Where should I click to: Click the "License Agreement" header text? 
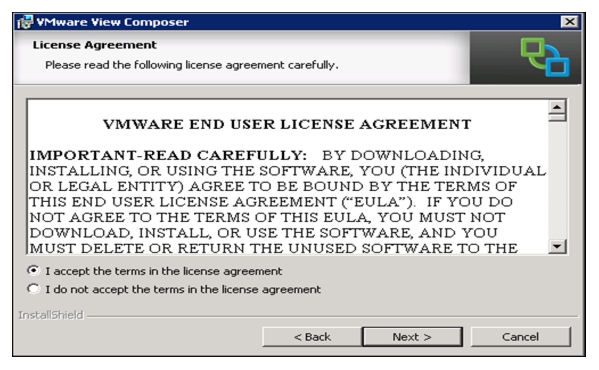pyautogui.click(x=95, y=45)
